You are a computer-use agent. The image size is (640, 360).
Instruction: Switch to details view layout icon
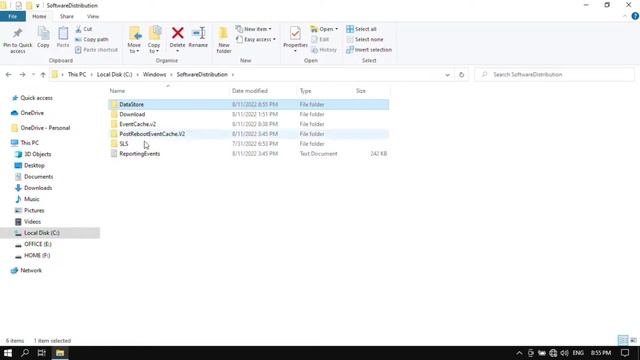622,340
